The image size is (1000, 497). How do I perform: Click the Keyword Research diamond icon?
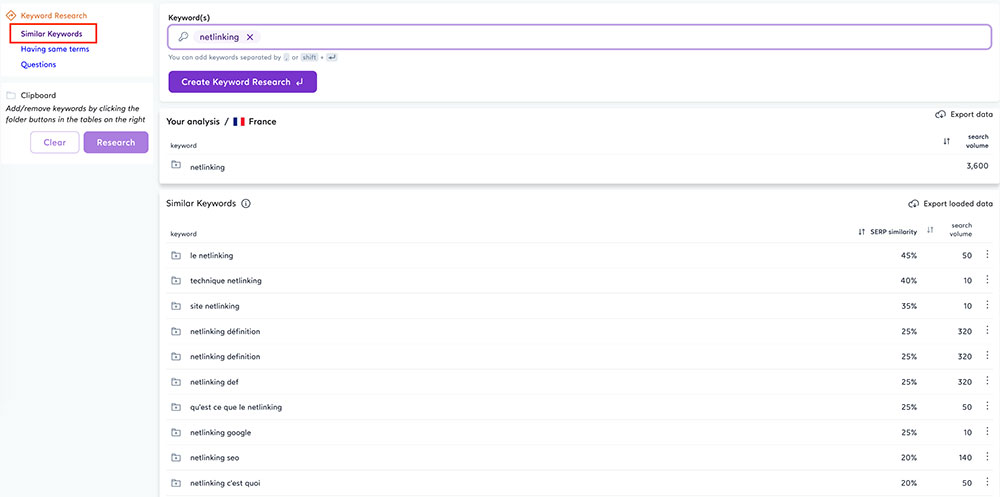(x=10, y=15)
